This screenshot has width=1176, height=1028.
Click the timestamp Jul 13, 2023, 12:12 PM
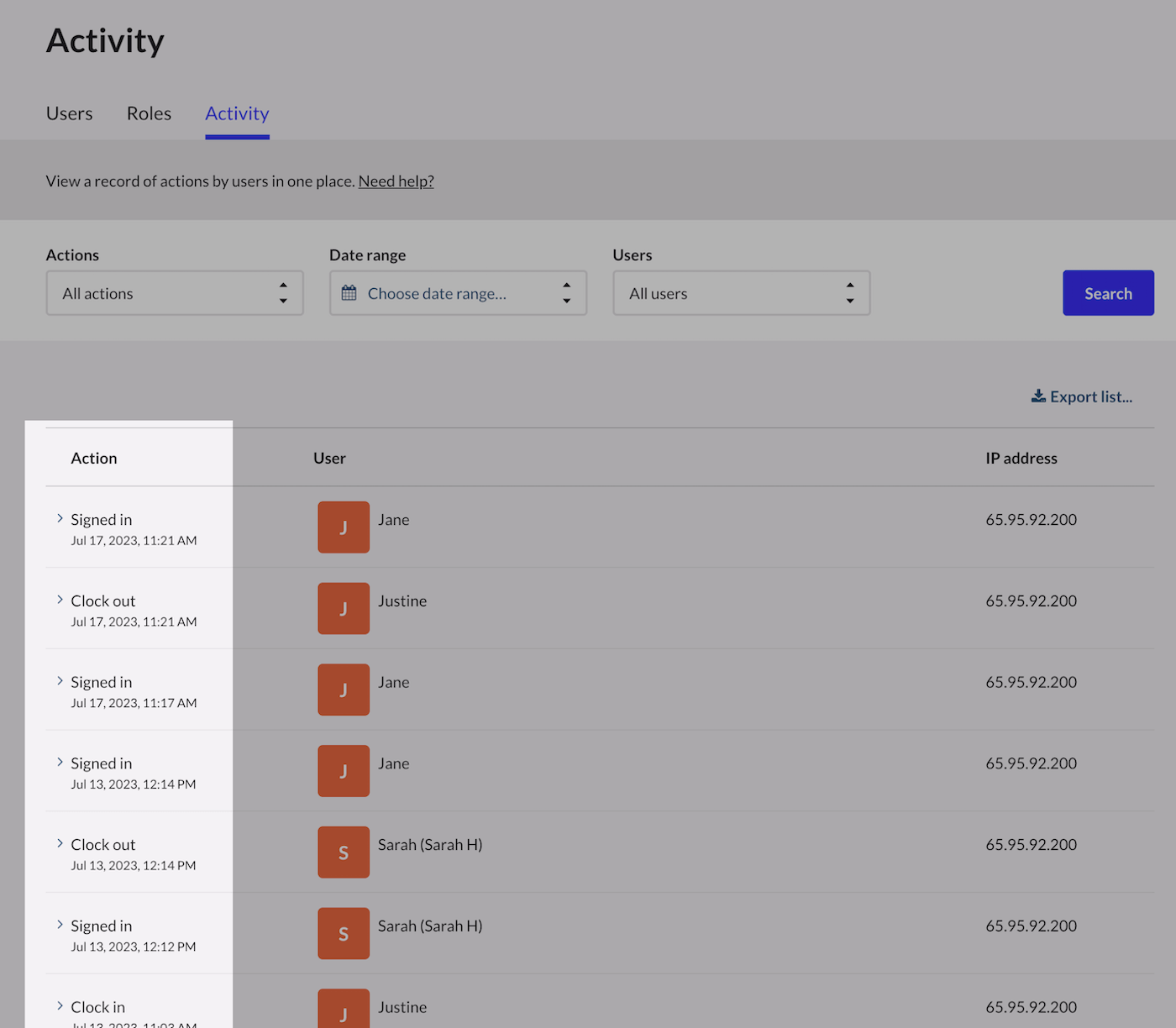134,947
